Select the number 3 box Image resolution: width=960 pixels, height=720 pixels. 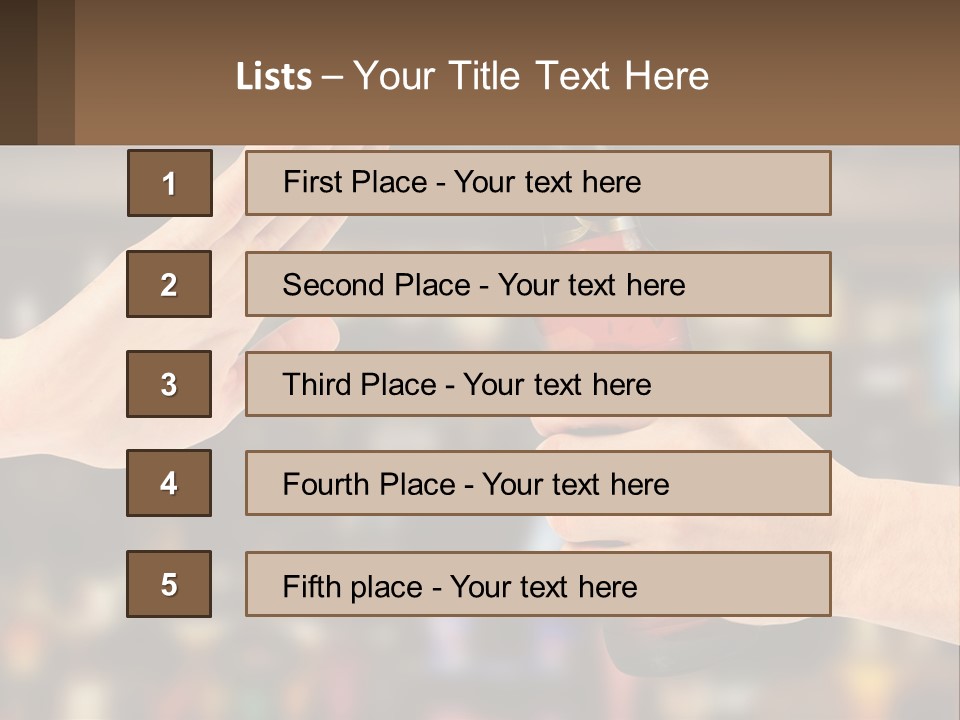[x=169, y=384]
